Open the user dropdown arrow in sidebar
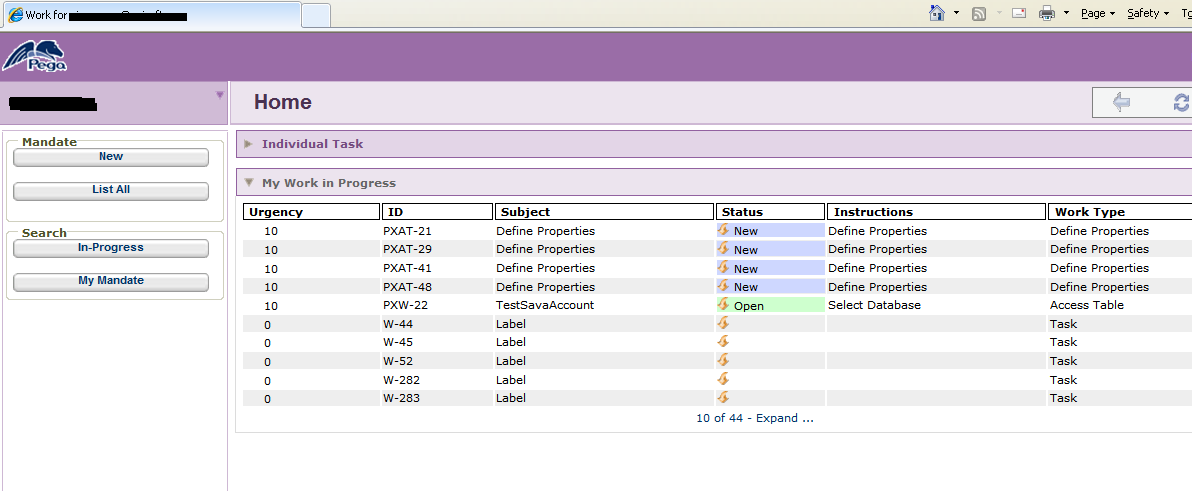This screenshot has height=491, width=1192. click(x=219, y=95)
